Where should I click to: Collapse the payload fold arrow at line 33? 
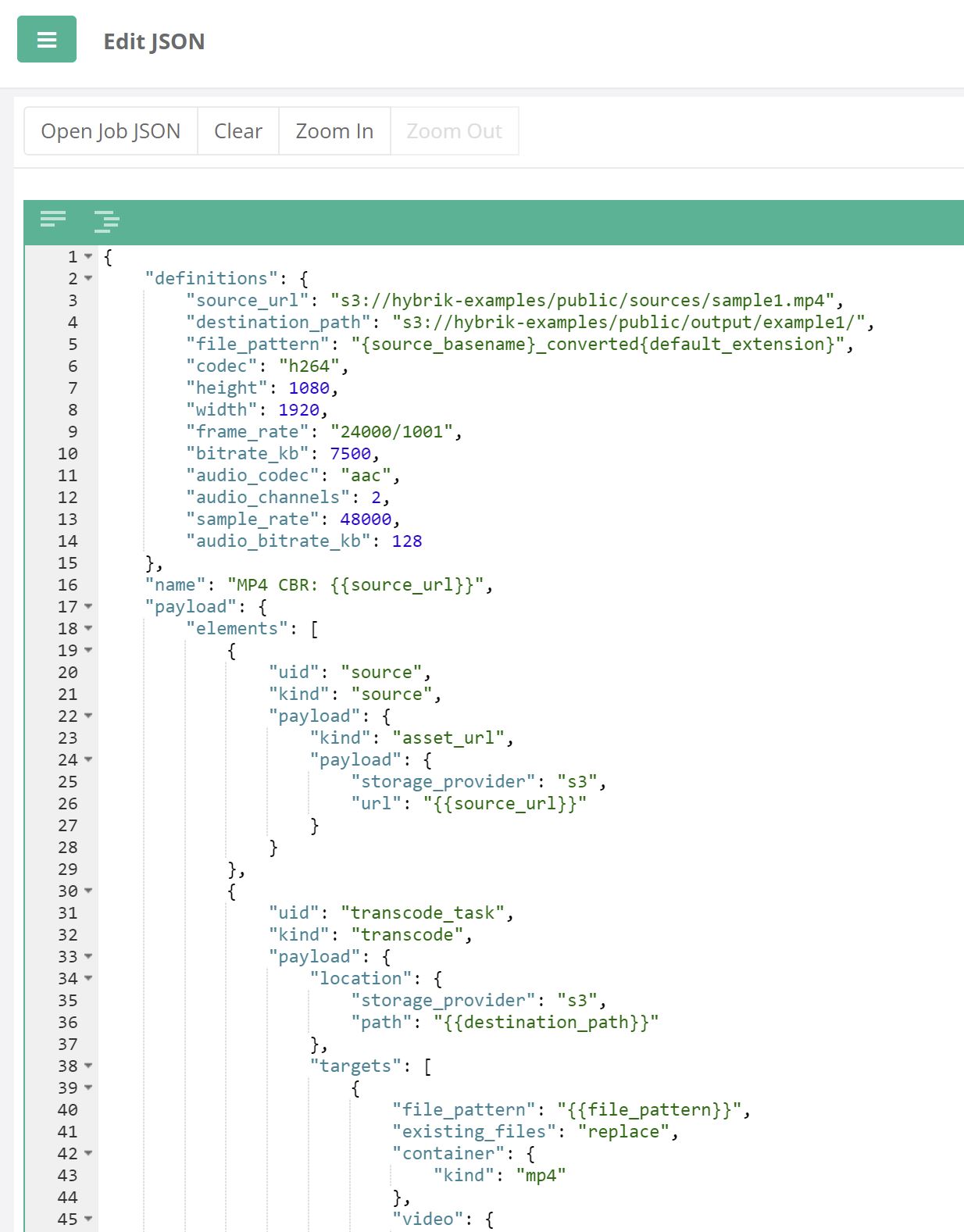[88, 957]
